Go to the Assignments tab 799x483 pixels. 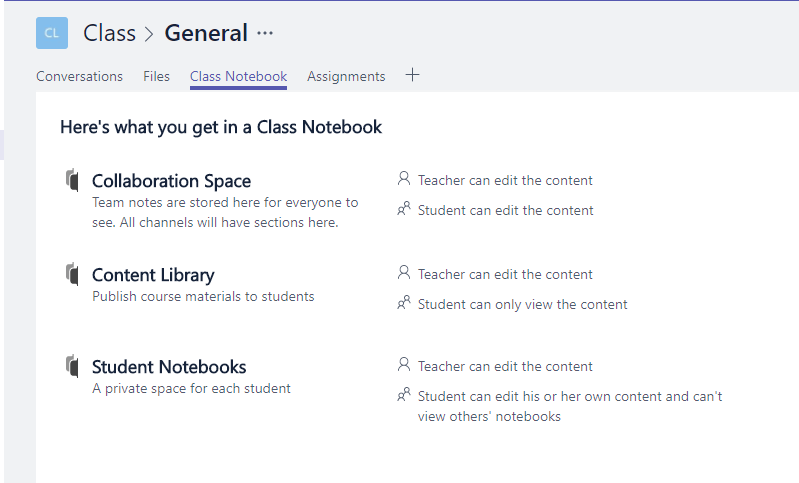pos(346,76)
